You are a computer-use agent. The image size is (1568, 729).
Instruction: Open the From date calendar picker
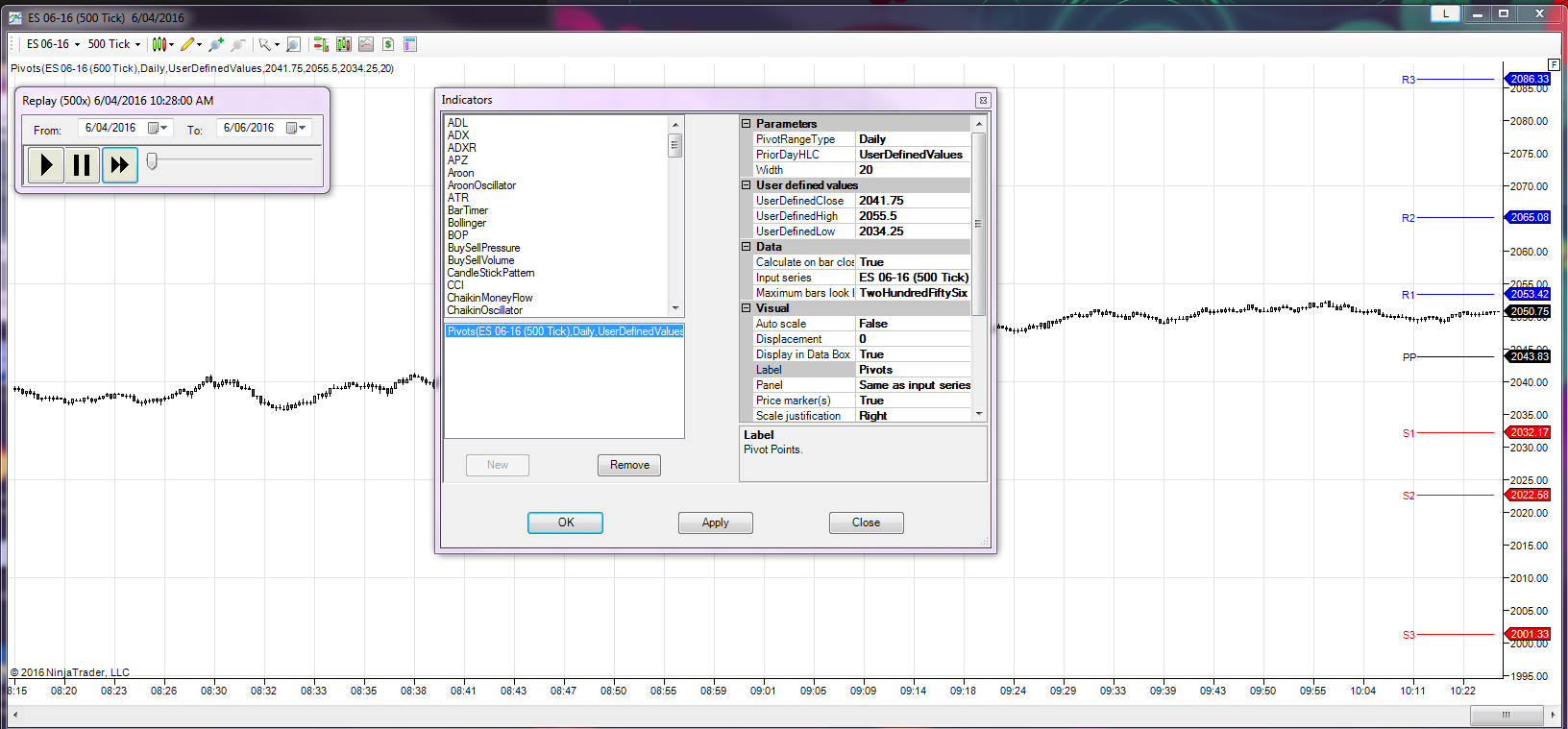point(158,128)
